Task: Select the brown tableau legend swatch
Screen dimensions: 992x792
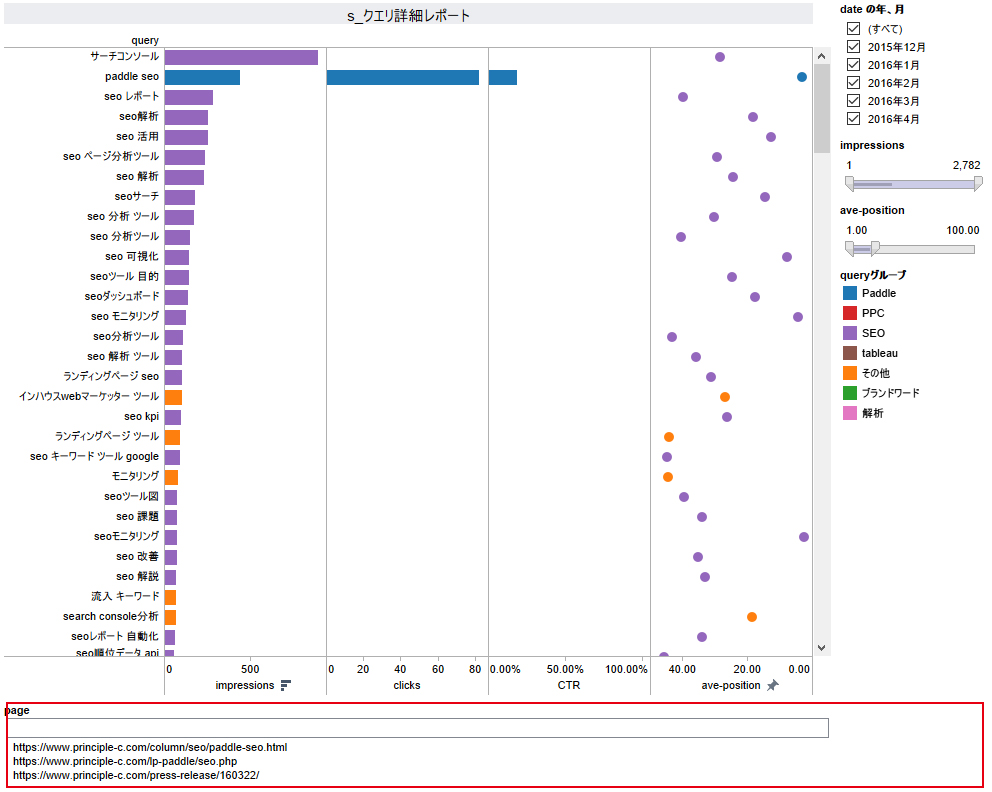Action: [x=850, y=353]
